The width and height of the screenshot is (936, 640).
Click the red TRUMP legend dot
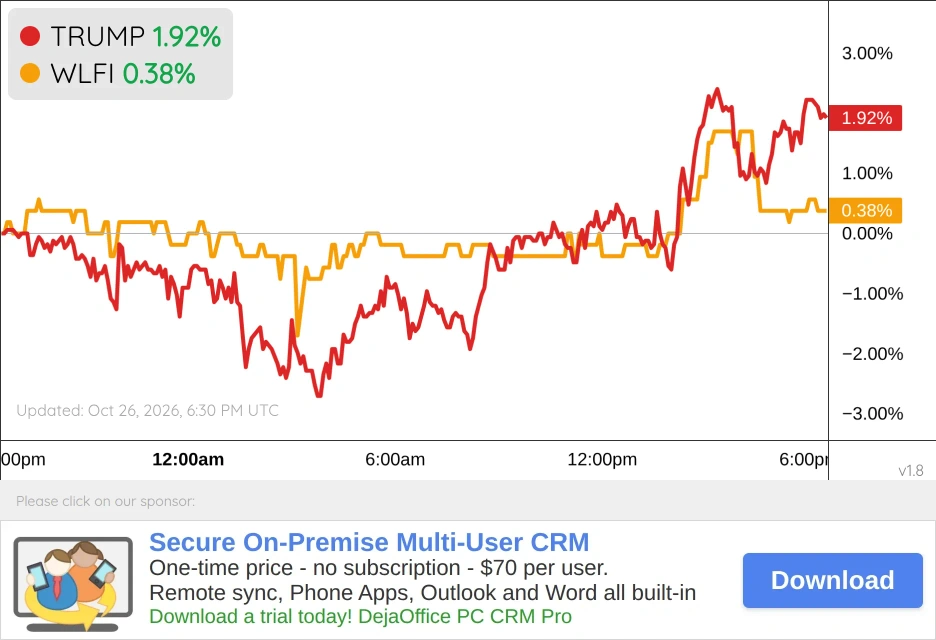tap(30, 36)
